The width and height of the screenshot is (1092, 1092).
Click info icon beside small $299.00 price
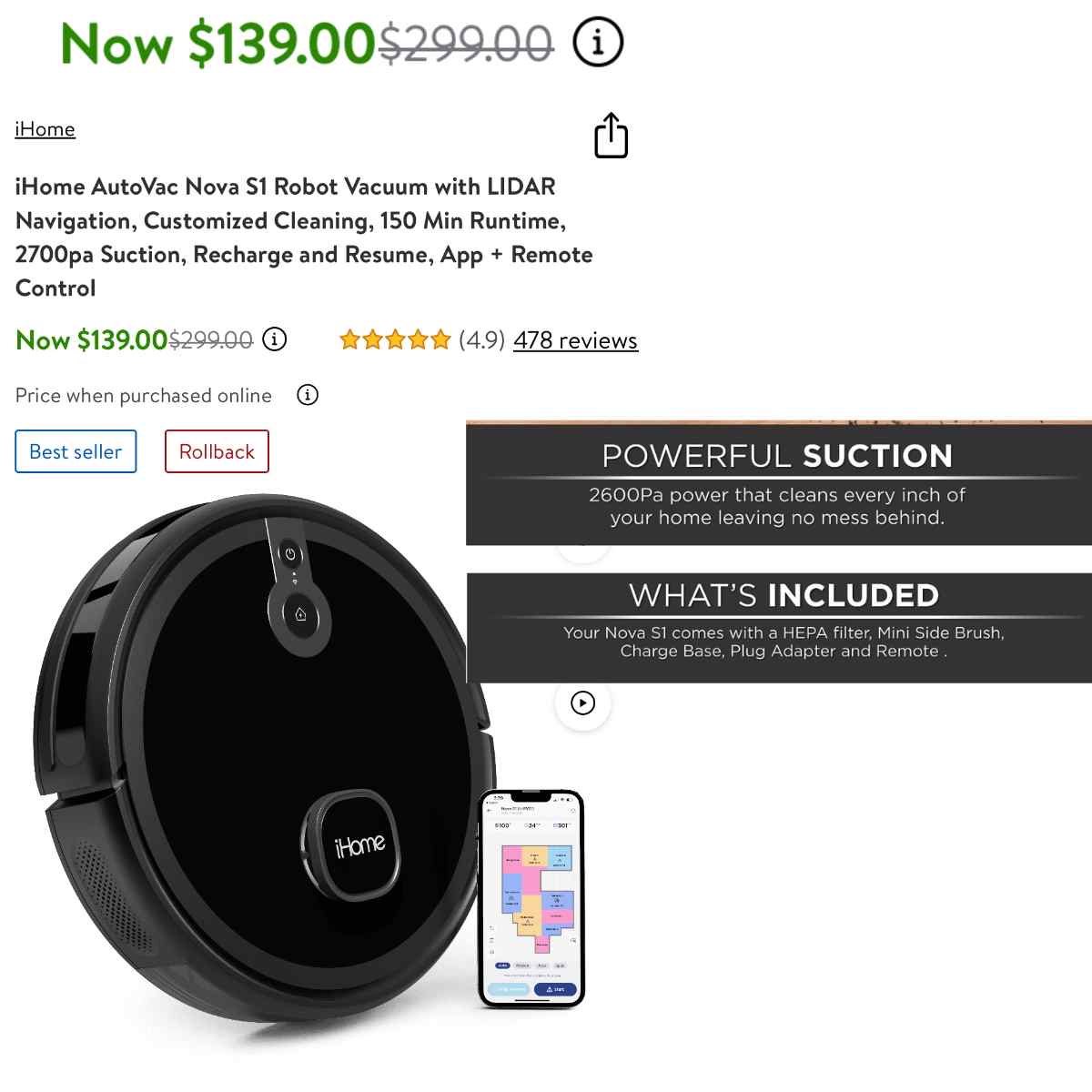[x=275, y=339]
